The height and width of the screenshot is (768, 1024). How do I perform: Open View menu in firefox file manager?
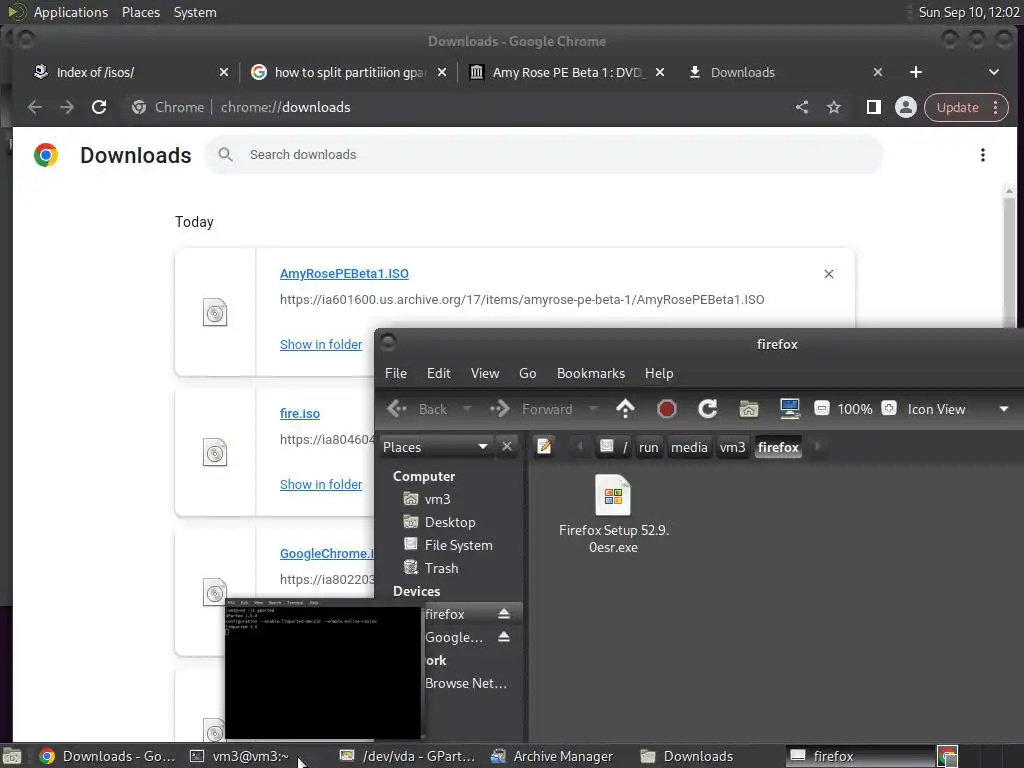(485, 374)
